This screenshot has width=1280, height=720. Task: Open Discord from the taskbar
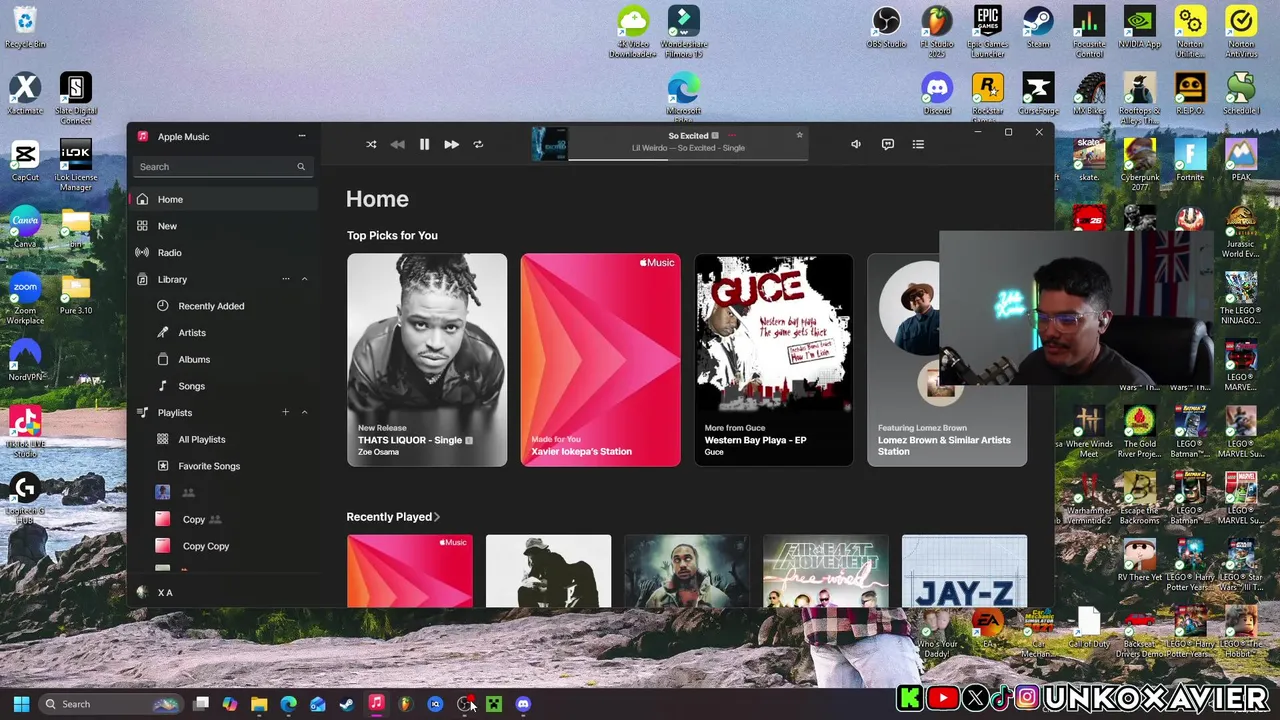coord(522,704)
